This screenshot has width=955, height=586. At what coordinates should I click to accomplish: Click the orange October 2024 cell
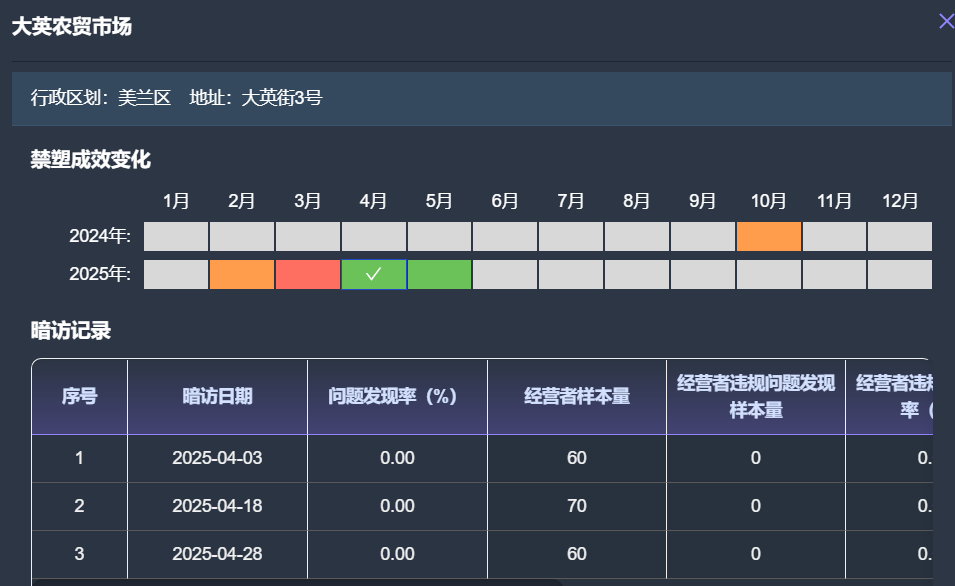click(x=768, y=237)
